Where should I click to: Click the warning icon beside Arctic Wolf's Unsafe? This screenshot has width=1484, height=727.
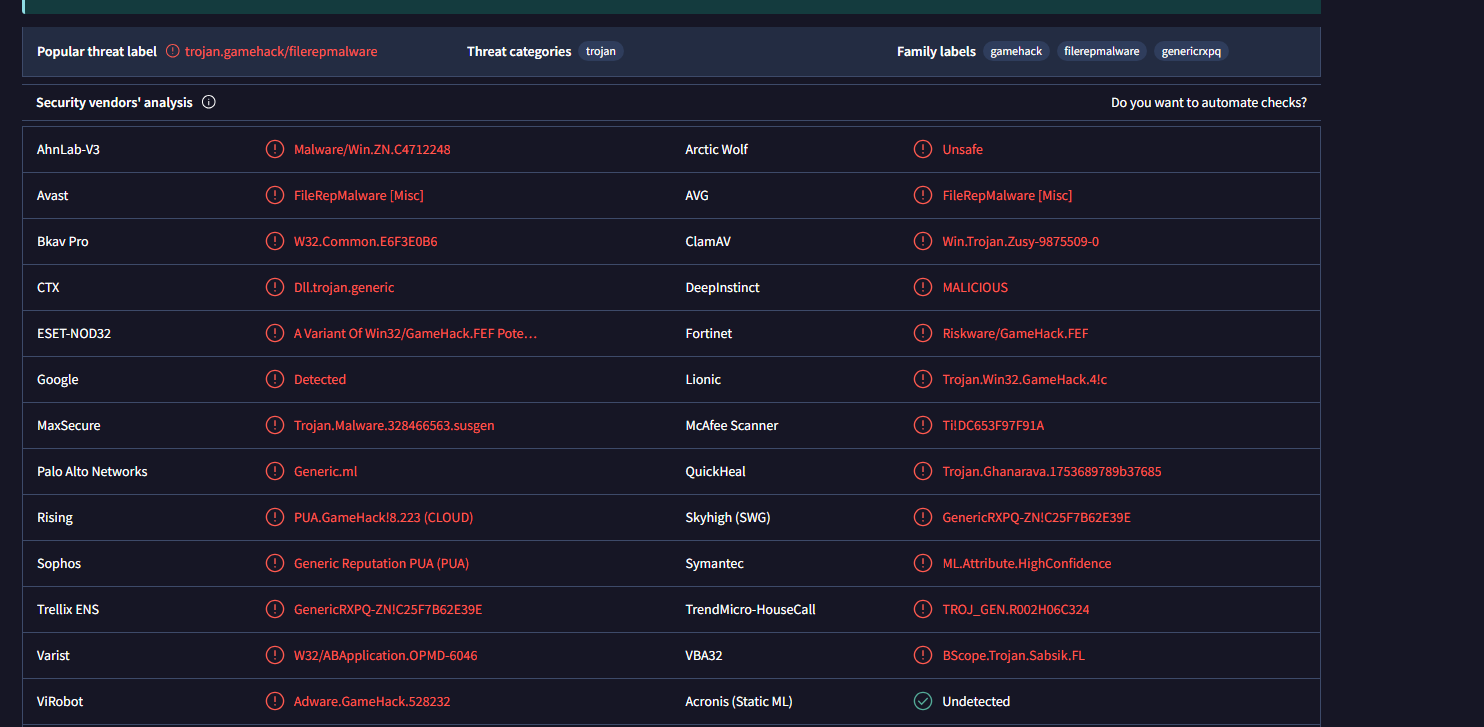tap(923, 149)
